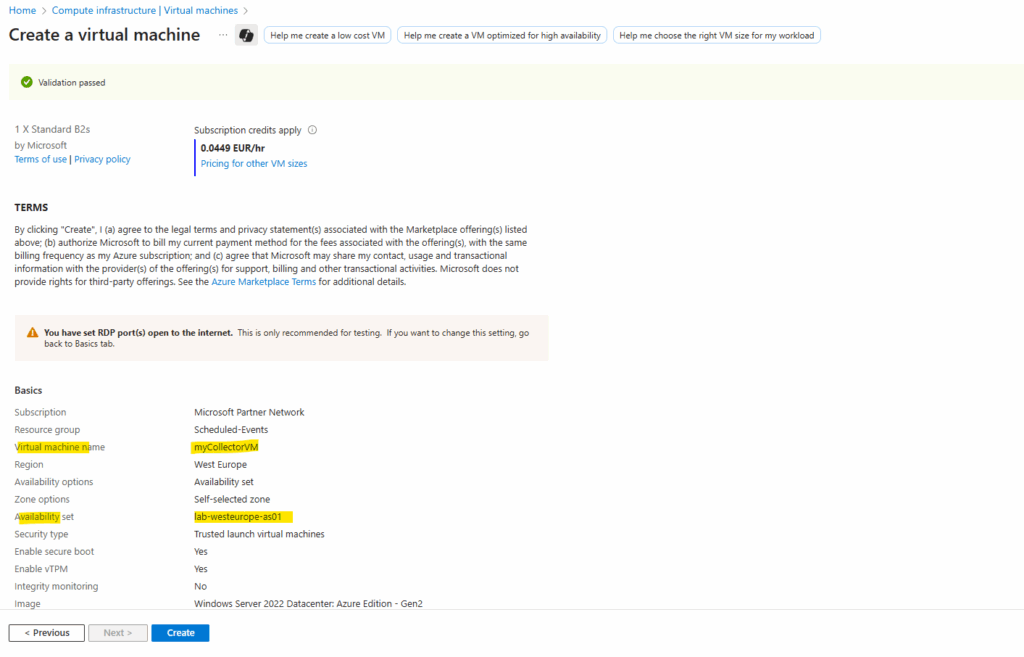Screen dimensions: 1024x657
Task: Click the Zone options label
Action: pyautogui.click(x=42, y=499)
